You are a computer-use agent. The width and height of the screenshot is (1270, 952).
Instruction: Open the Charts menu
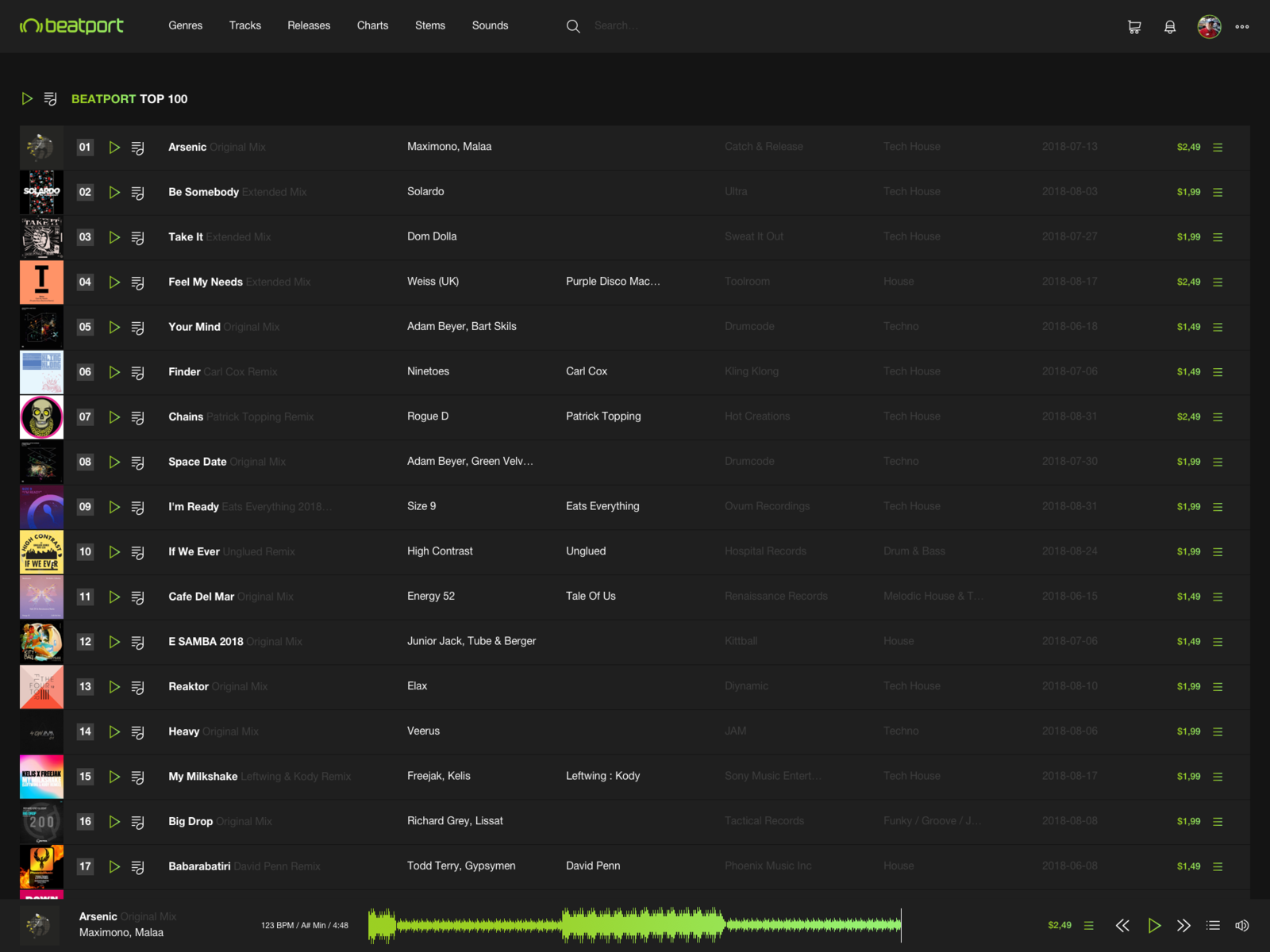(x=372, y=25)
